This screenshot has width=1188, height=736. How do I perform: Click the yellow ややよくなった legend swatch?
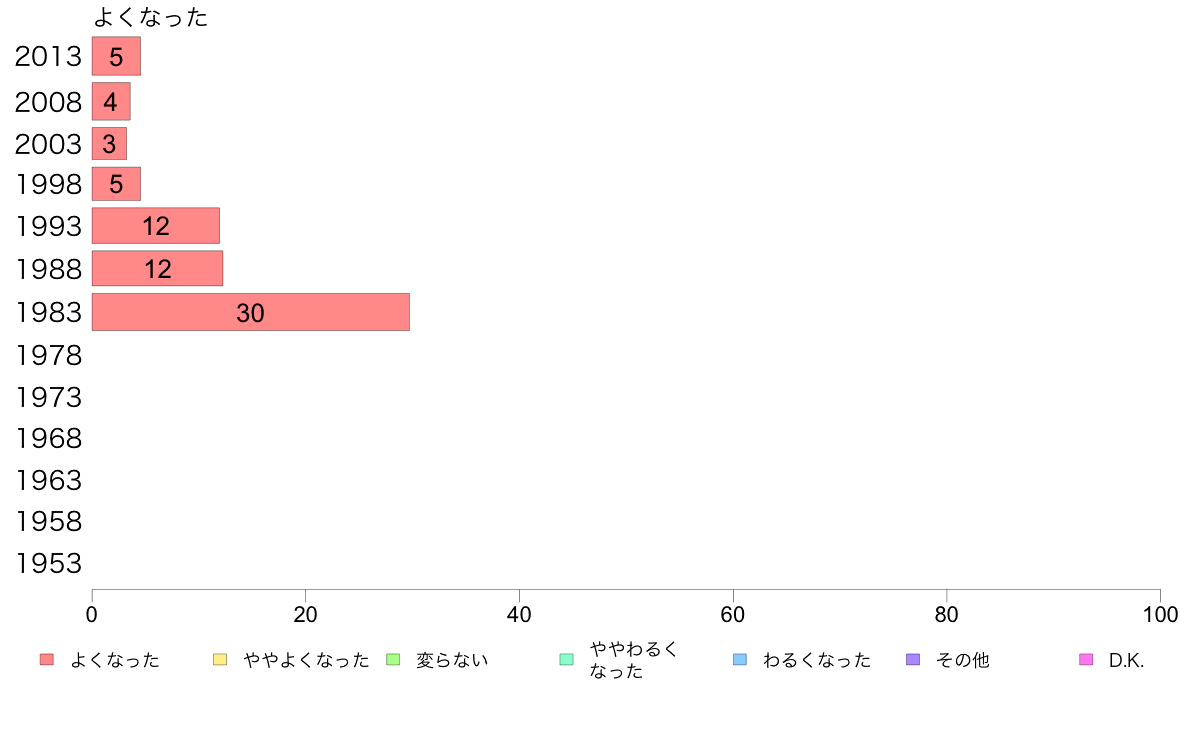coord(220,660)
